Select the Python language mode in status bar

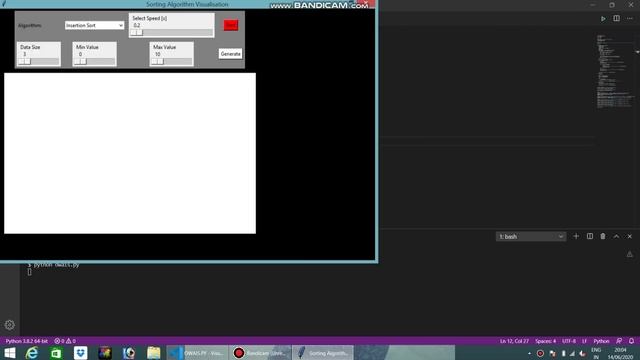601,341
